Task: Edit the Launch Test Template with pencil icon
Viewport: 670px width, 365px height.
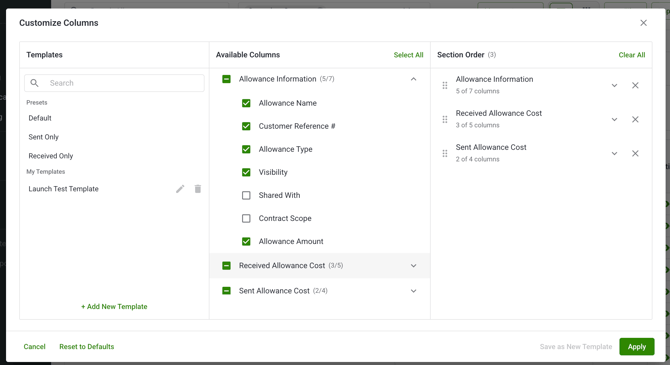Action: pos(180,189)
